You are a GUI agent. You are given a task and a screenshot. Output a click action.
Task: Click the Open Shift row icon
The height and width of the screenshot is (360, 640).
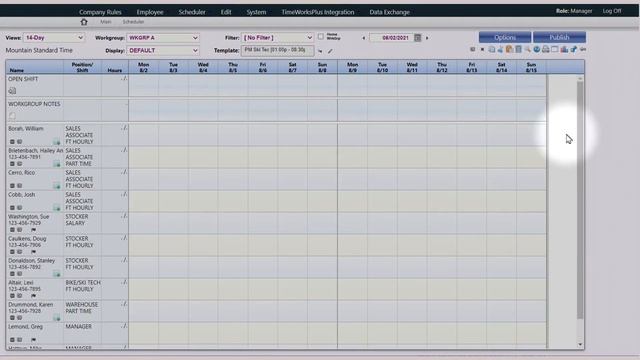coord(12,91)
